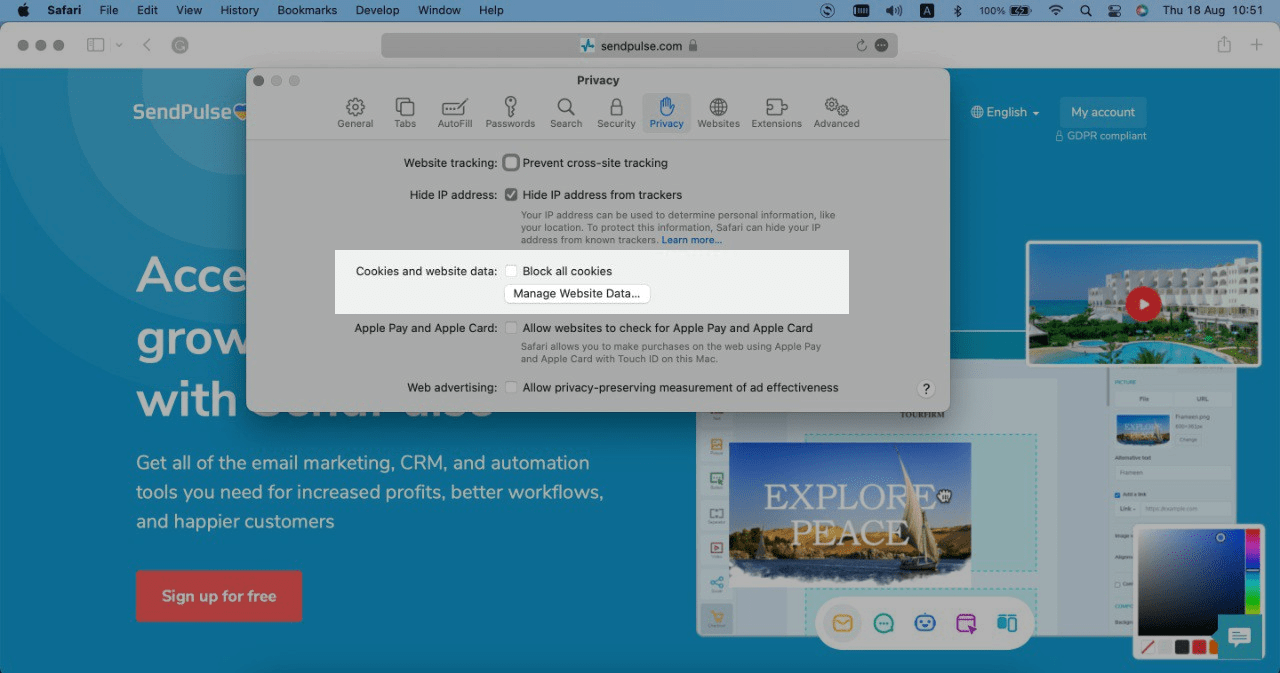Open the History menu
This screenshot has width=1280, height=673.
pyautogui.click(x=239, y=10)
